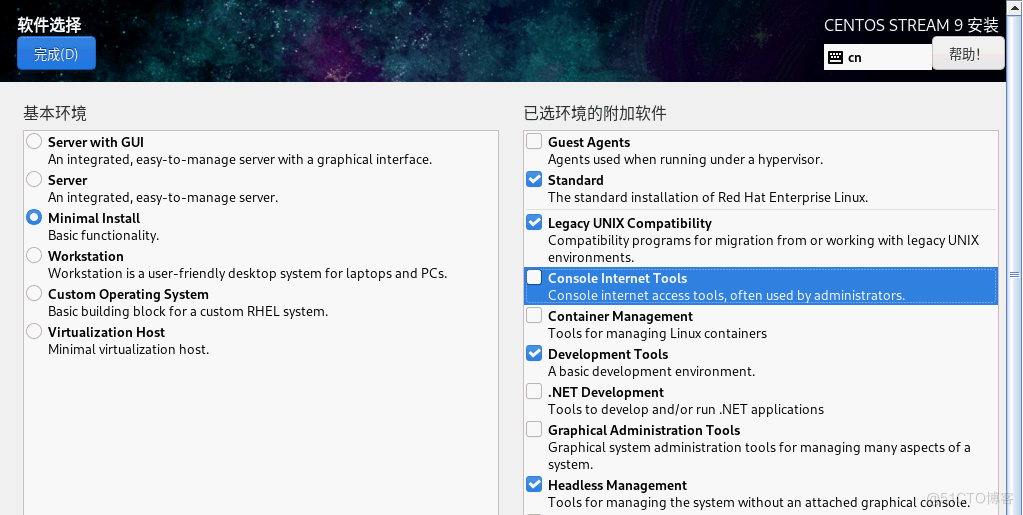This screenshot has width=1023, height=515.
Task: Enable the Guest Agents checkbox
Action: [534, 141]
